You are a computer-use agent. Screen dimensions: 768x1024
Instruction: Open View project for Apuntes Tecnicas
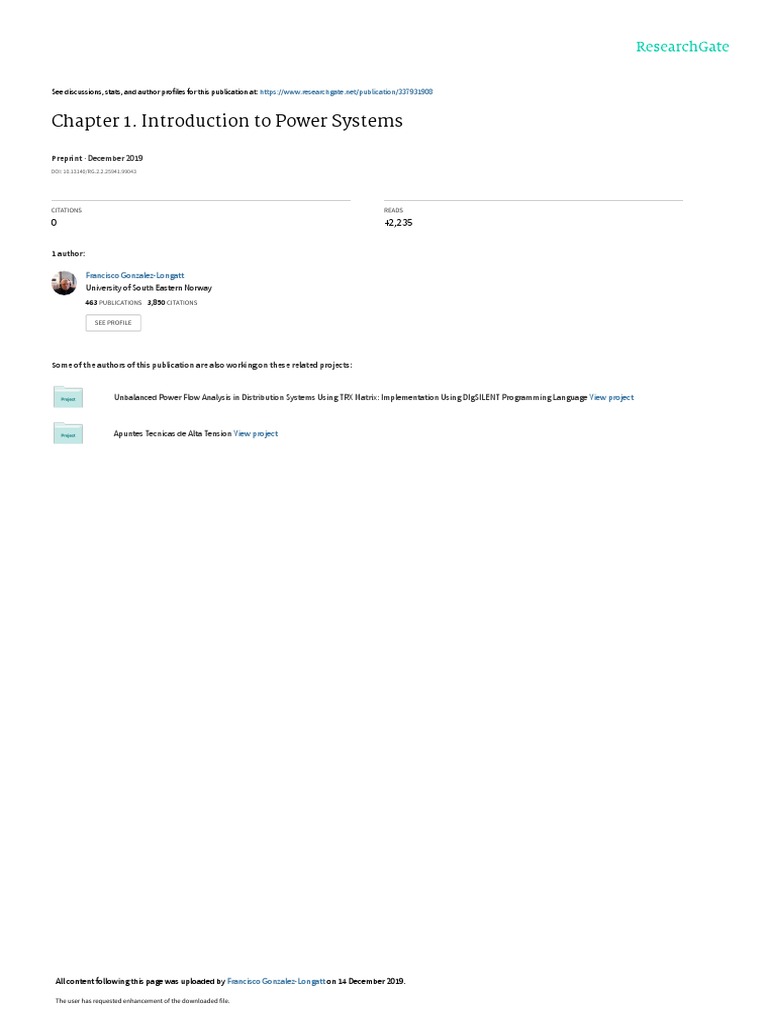(255, 434)
